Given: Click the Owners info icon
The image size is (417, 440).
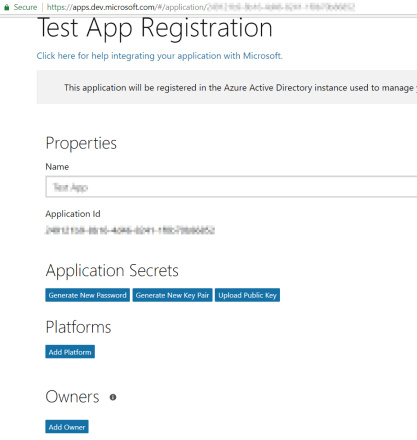Looking at the screenshot, I should [x=113, y=397].
